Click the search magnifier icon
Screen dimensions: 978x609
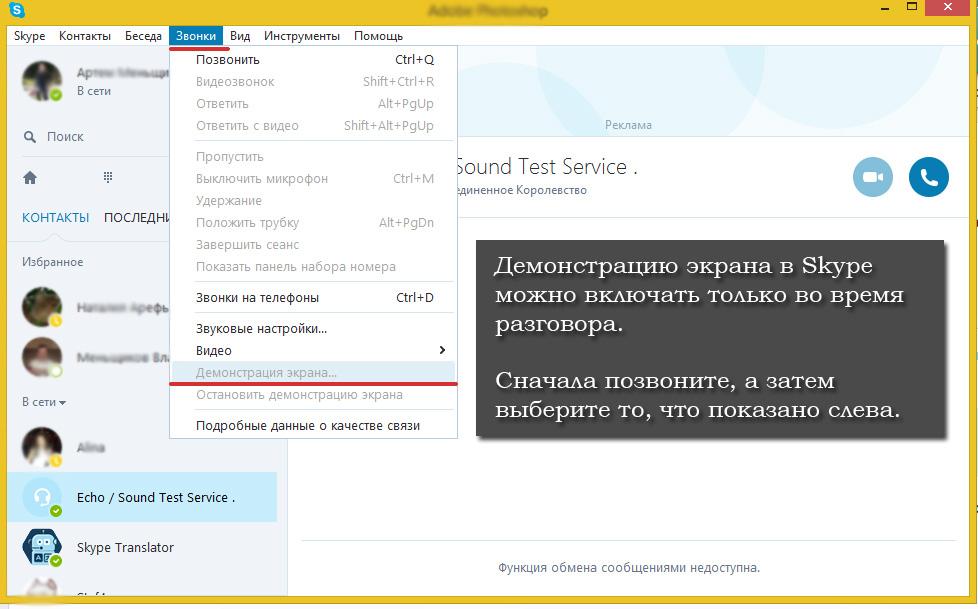tap(29, 137)
